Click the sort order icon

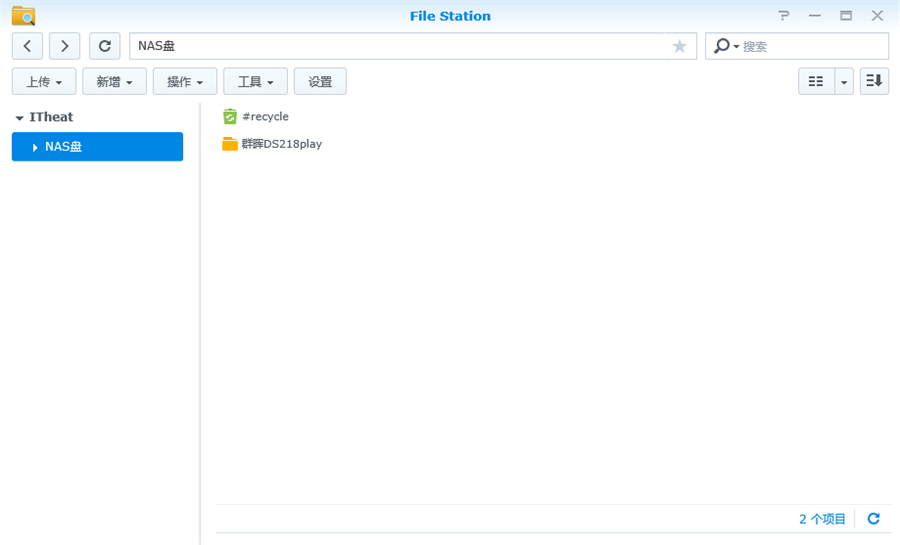coord(874,82)
